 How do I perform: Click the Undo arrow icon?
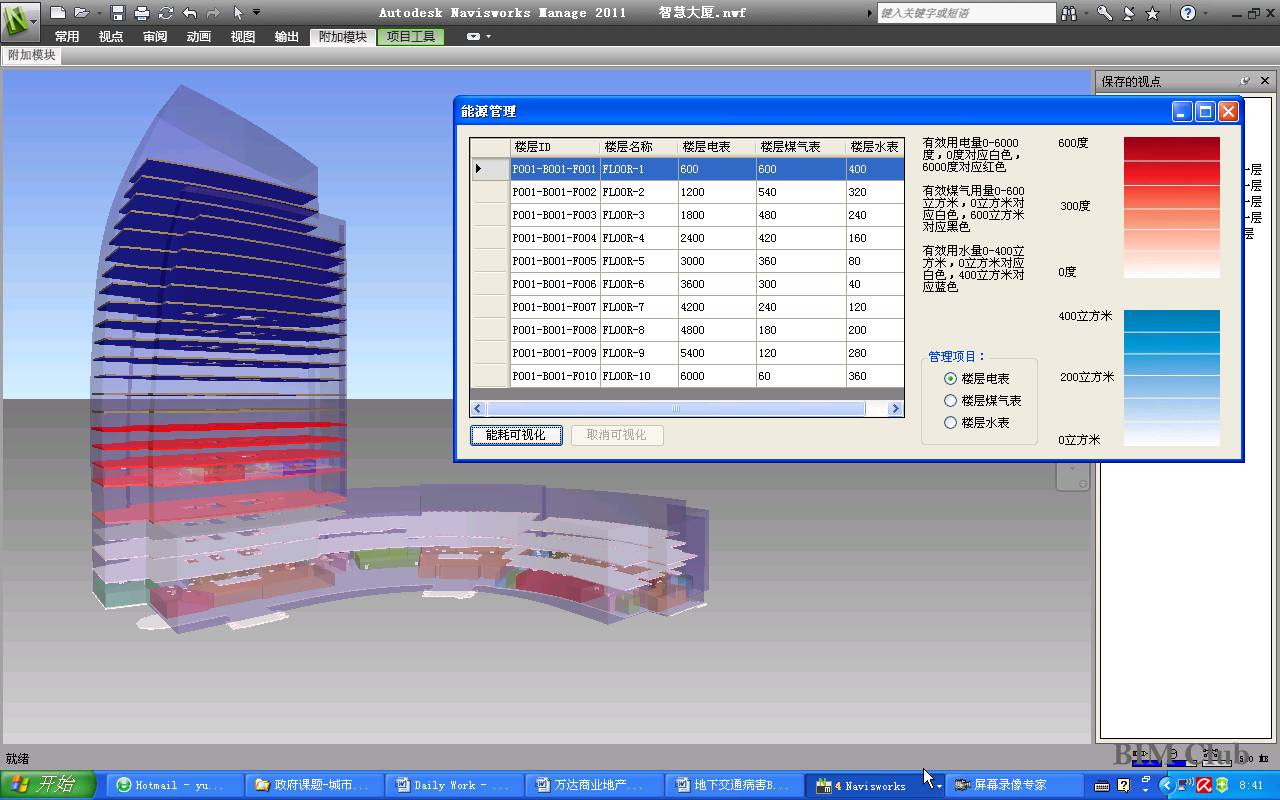pos(190,13)
